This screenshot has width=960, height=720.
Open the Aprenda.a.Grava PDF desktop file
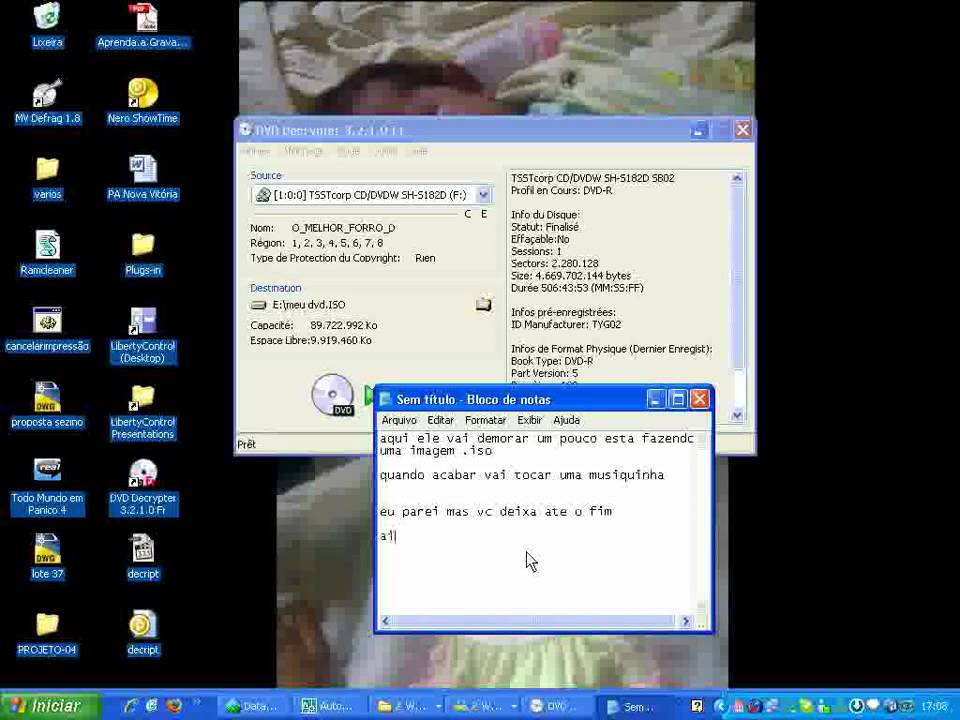tap(143, 24)
